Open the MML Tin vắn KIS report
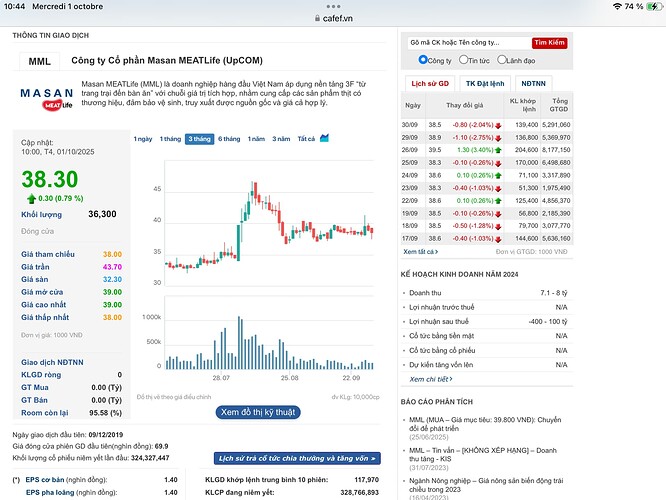This screenshot has width=666, height=500. [x=483, y=455]
